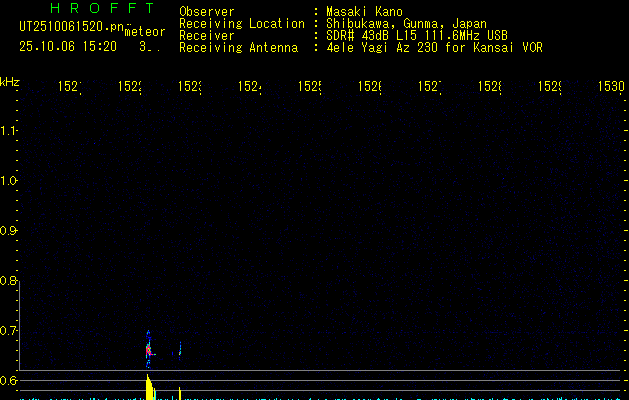
Task: Click the yellow 'meteor' label
Action: pos(145,32)
